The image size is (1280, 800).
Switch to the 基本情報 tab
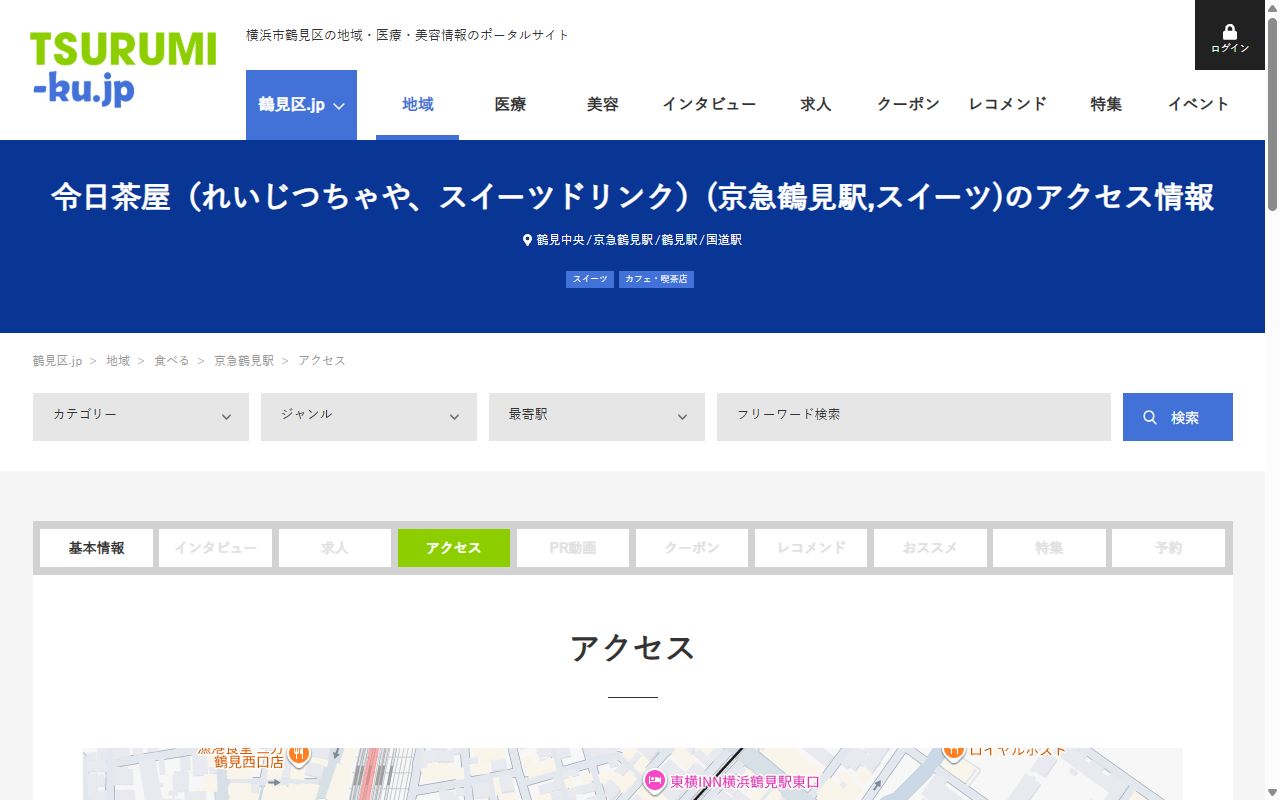click(x=96, y=548)
